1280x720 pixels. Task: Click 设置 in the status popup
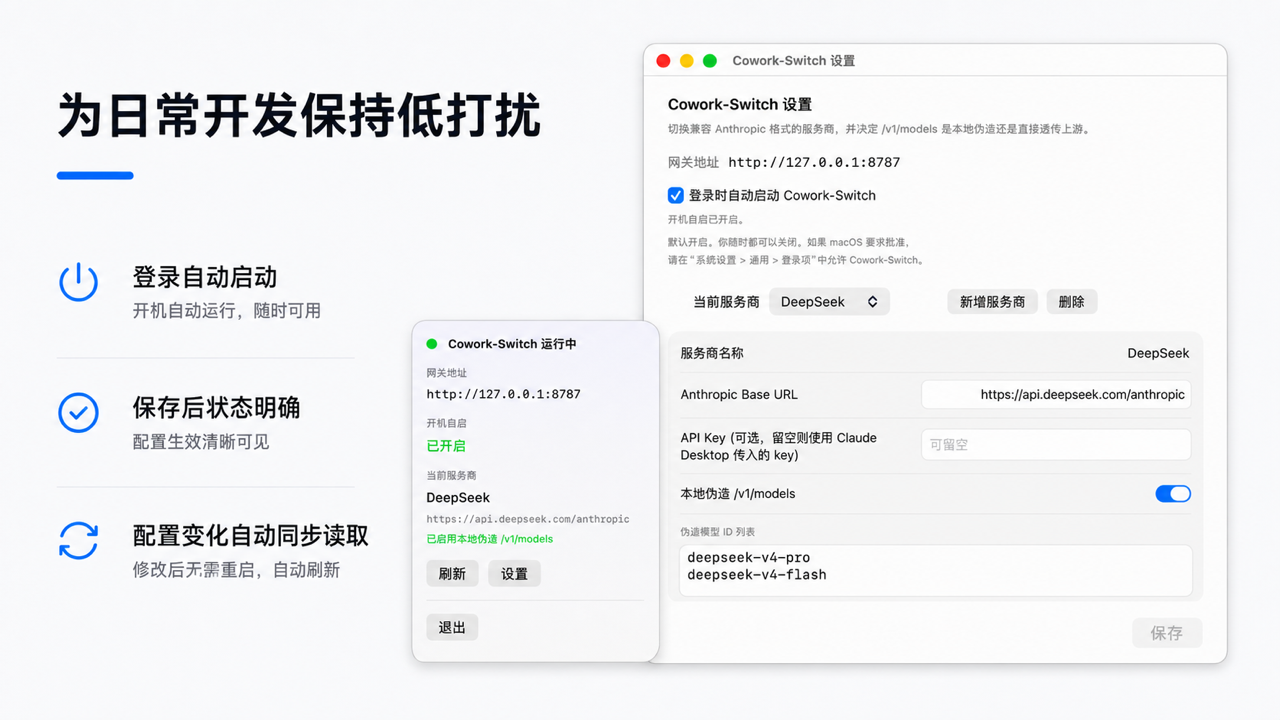(x=514, y=574)
